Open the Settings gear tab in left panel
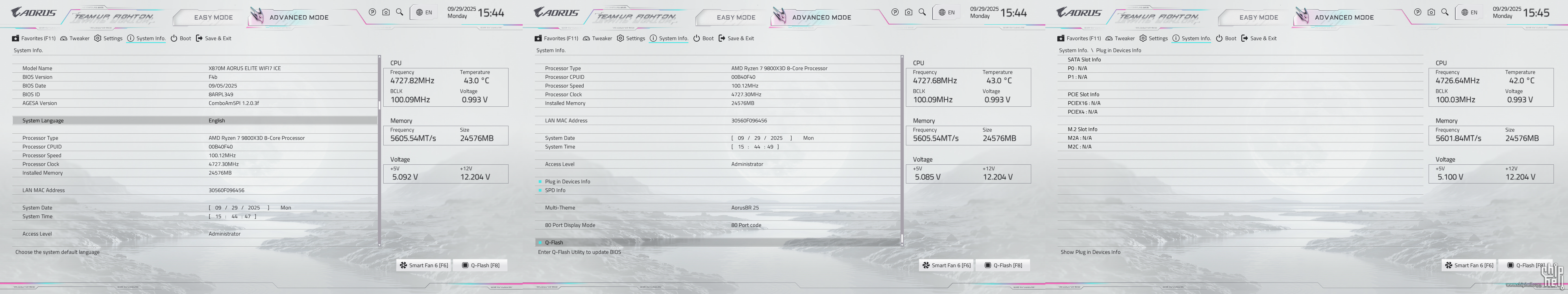1568x294 pixels. click(97, 38)
